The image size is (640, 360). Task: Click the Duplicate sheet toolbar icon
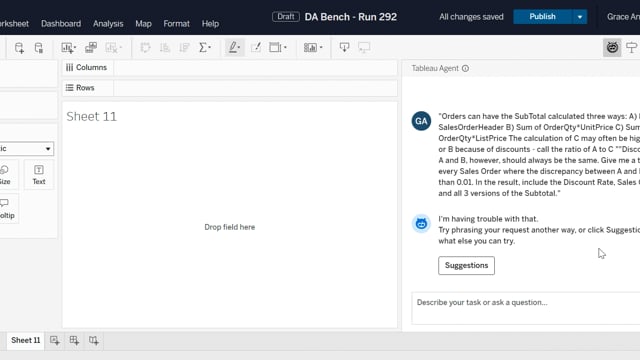(91, 48)
